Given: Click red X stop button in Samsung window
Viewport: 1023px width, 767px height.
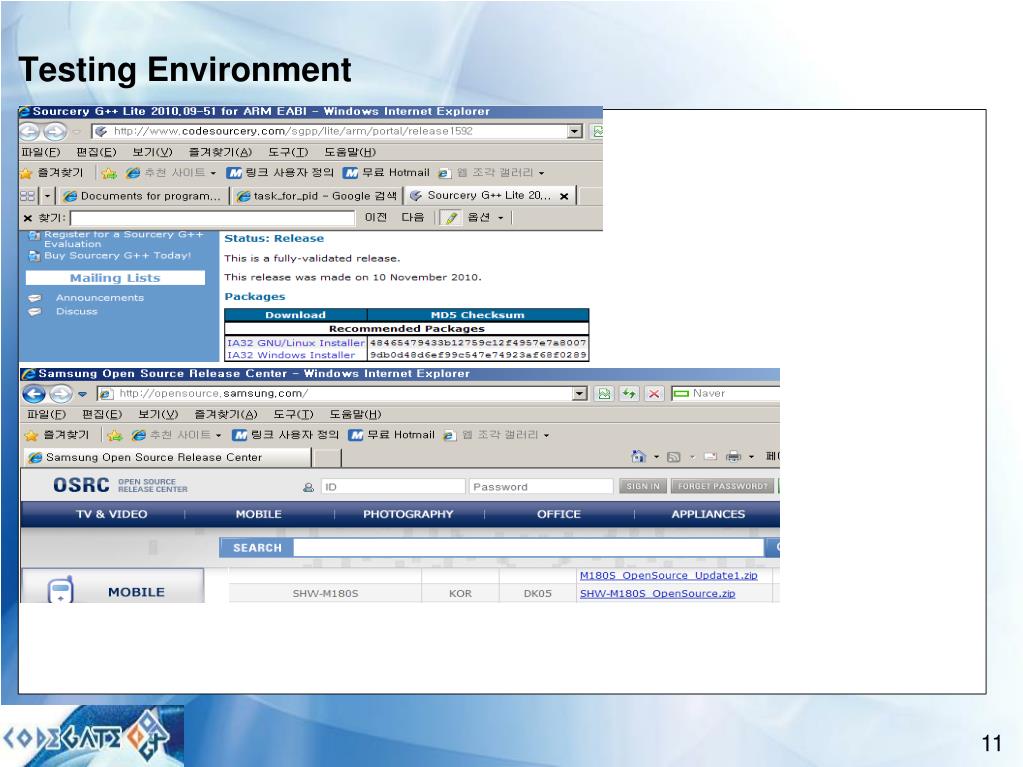Looking at the screenshot, I should tap(654, 393).
